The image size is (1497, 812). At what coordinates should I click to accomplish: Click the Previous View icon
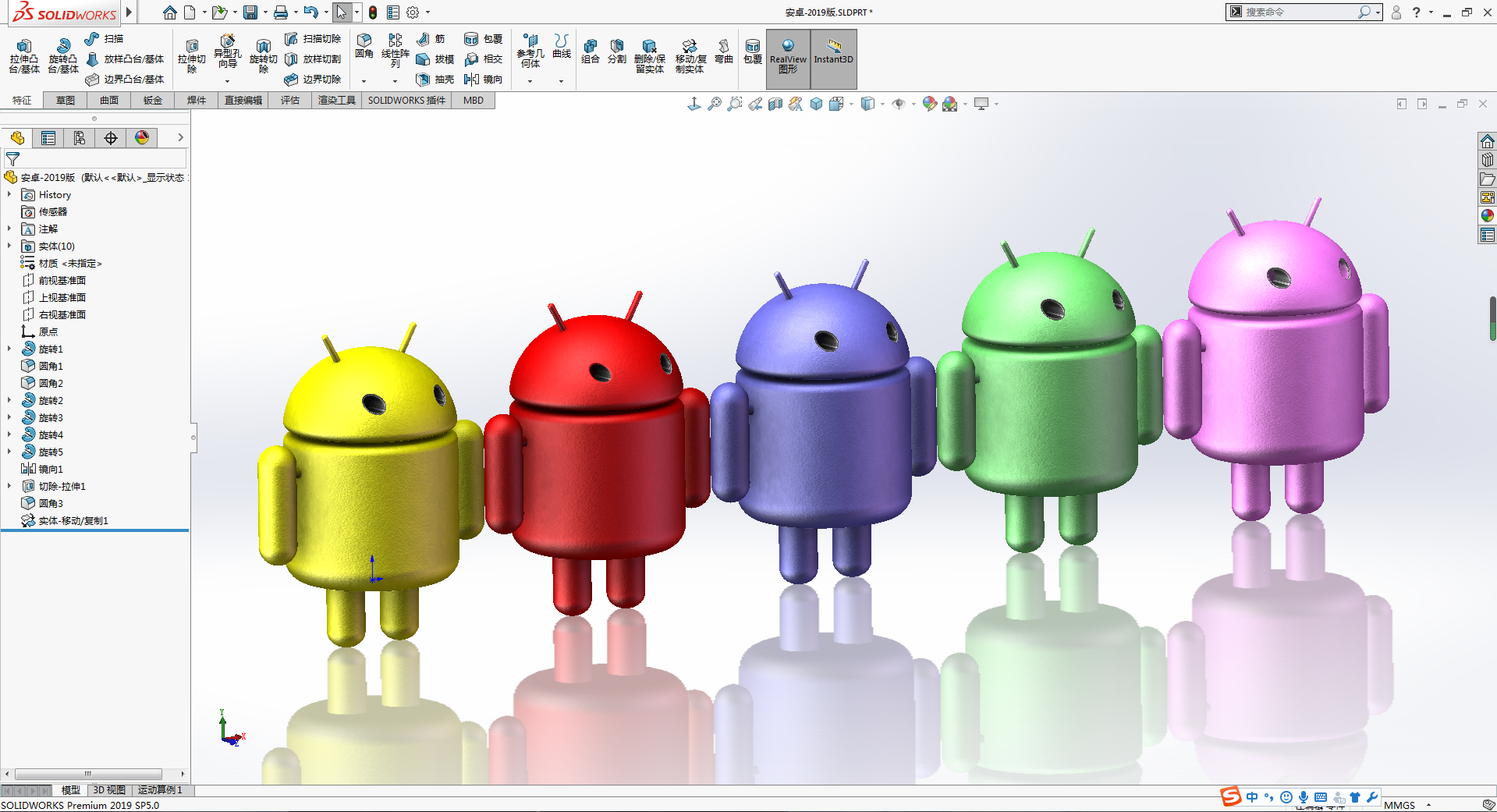(x=755, y=104)
